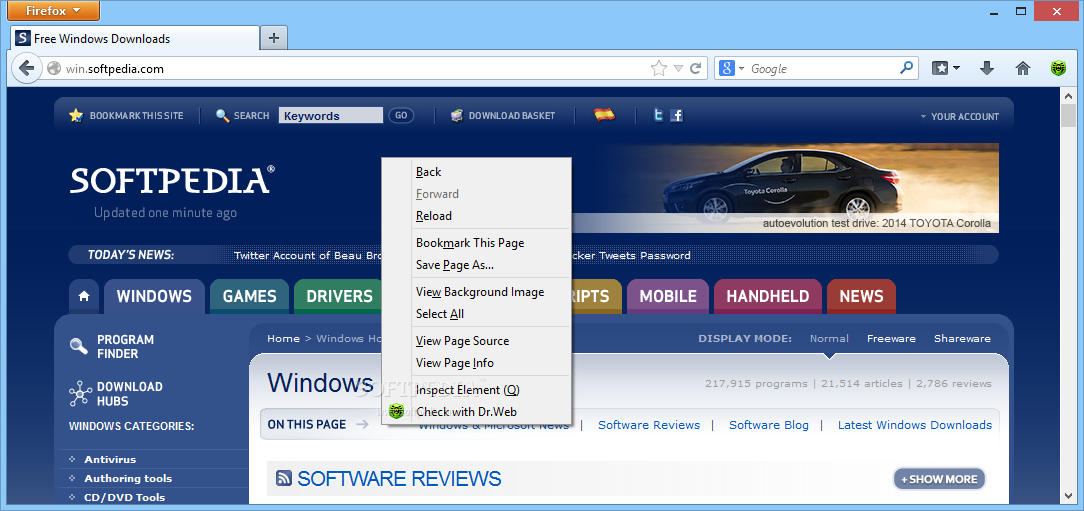
Task: Click the Spanish flag language icon
Action: [x=604, y=115]
